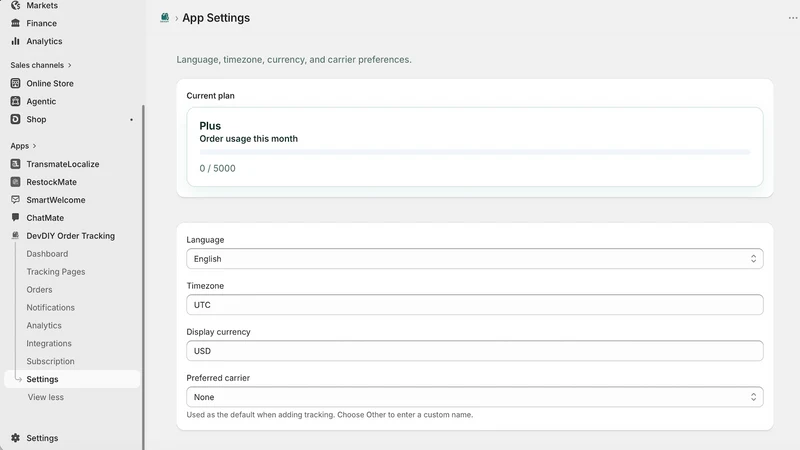
Task: Click the app icon in the breadcrumb header
Action: [x=164, y=18]
